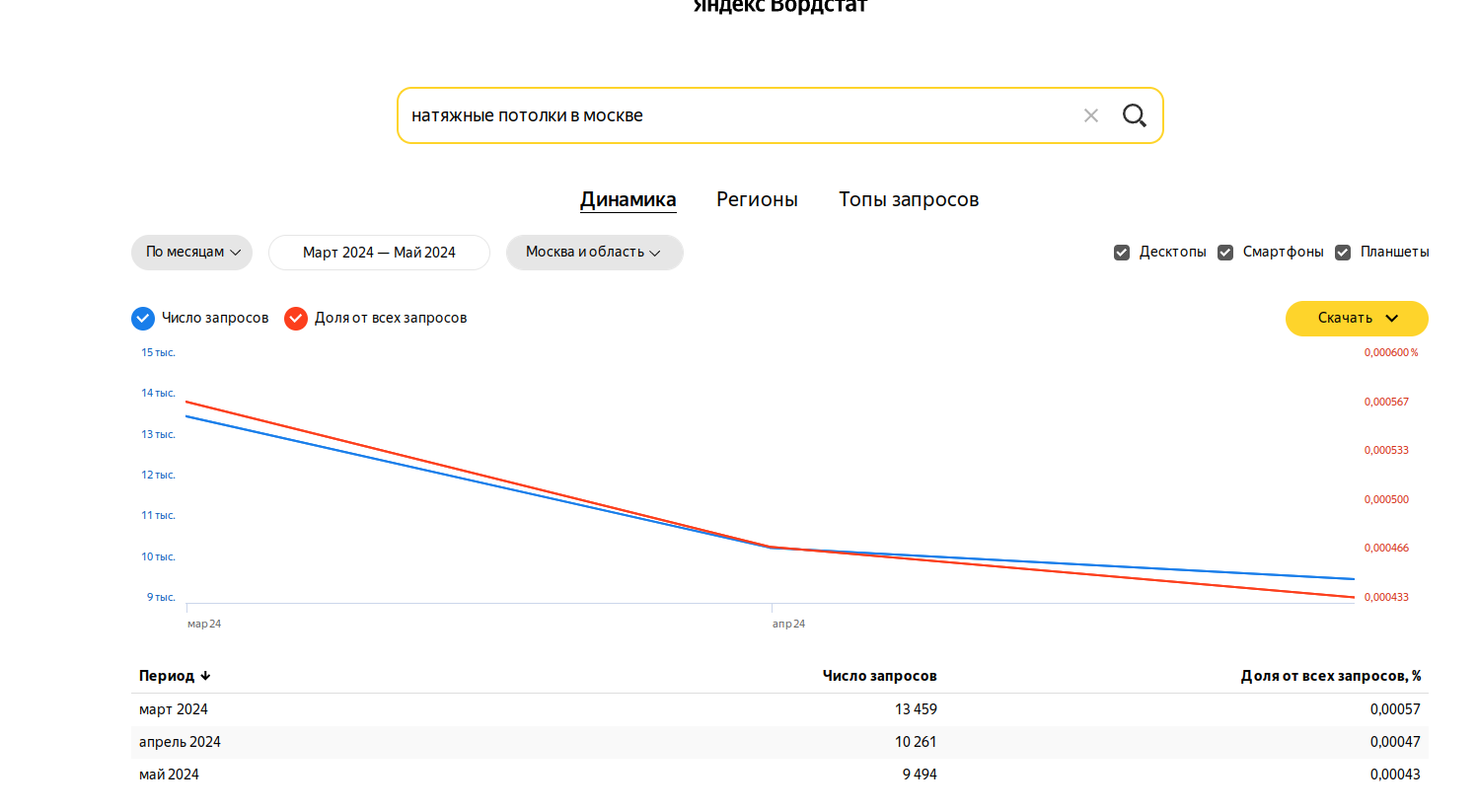
Task: Uncheck the Смартфоны checkbox
Action: (1225, 253)
